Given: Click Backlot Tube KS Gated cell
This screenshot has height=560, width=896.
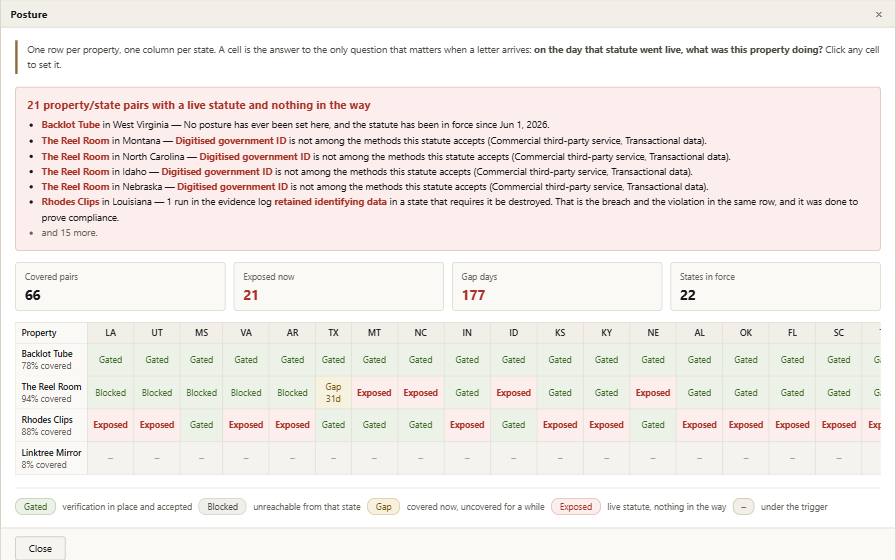Looking at the screenshot, I should 560,359.
